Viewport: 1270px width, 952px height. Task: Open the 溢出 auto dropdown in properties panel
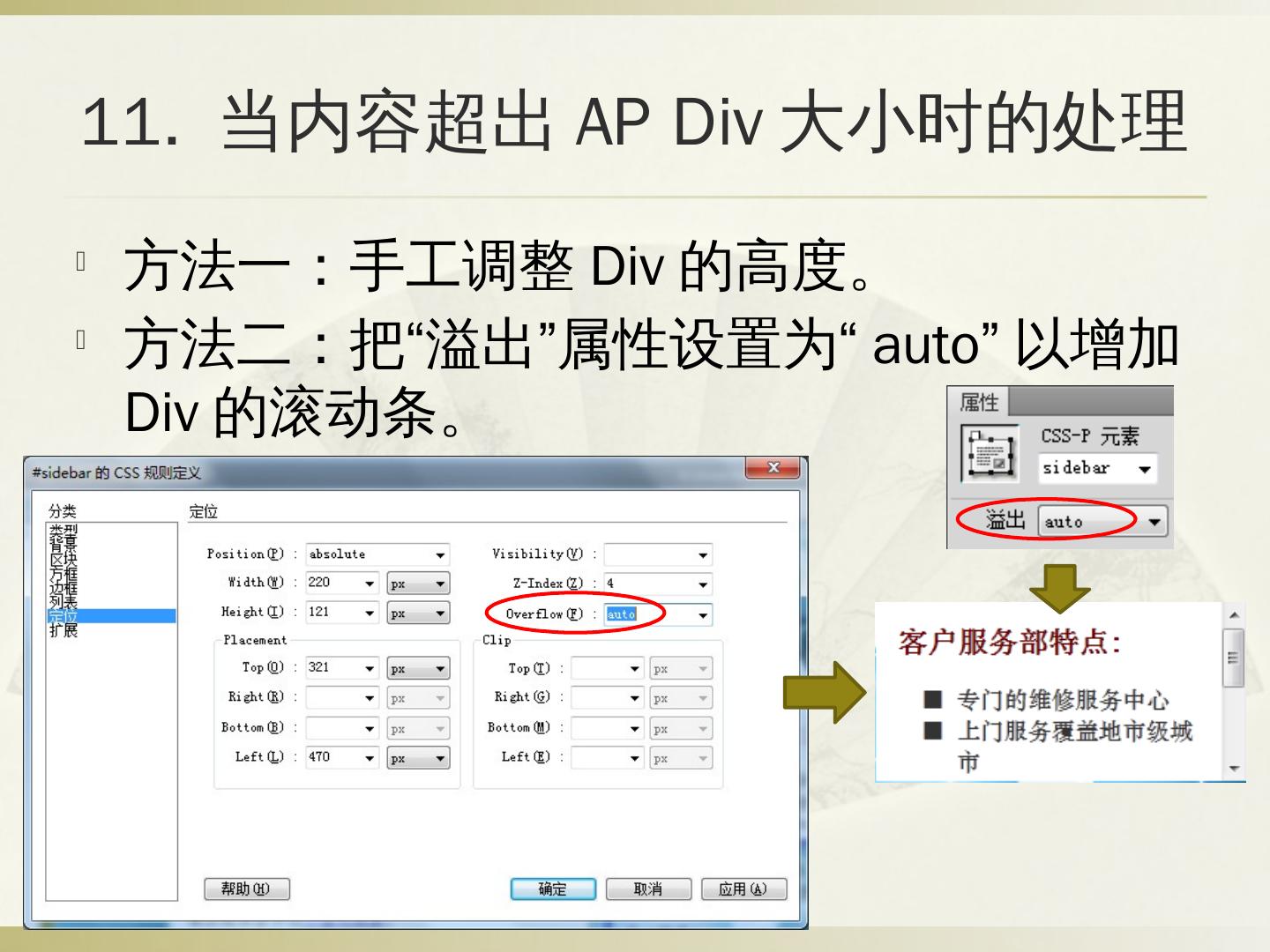(1154, 522)
